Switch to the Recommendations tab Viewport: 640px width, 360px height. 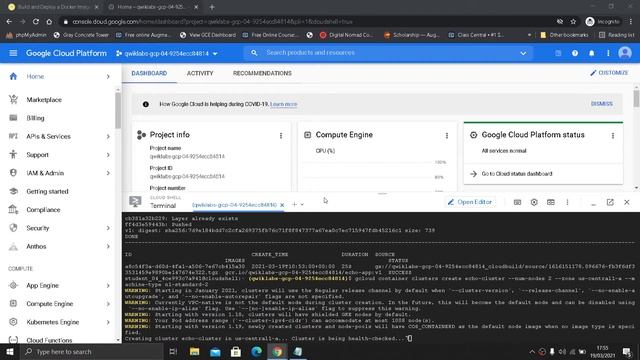click(262, 73)
